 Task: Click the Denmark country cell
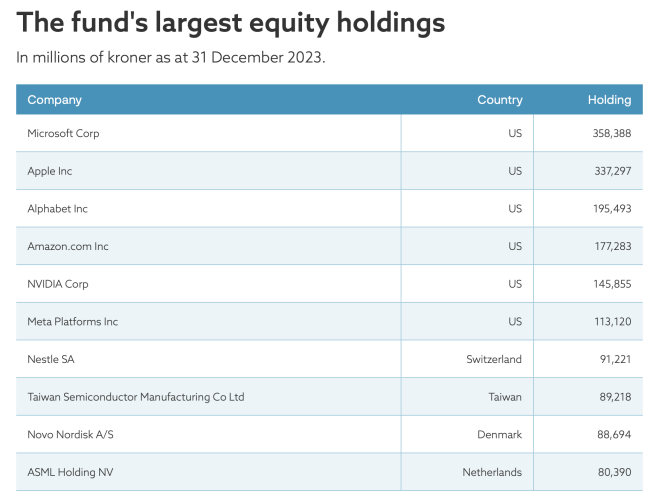[x=498, y=434]
